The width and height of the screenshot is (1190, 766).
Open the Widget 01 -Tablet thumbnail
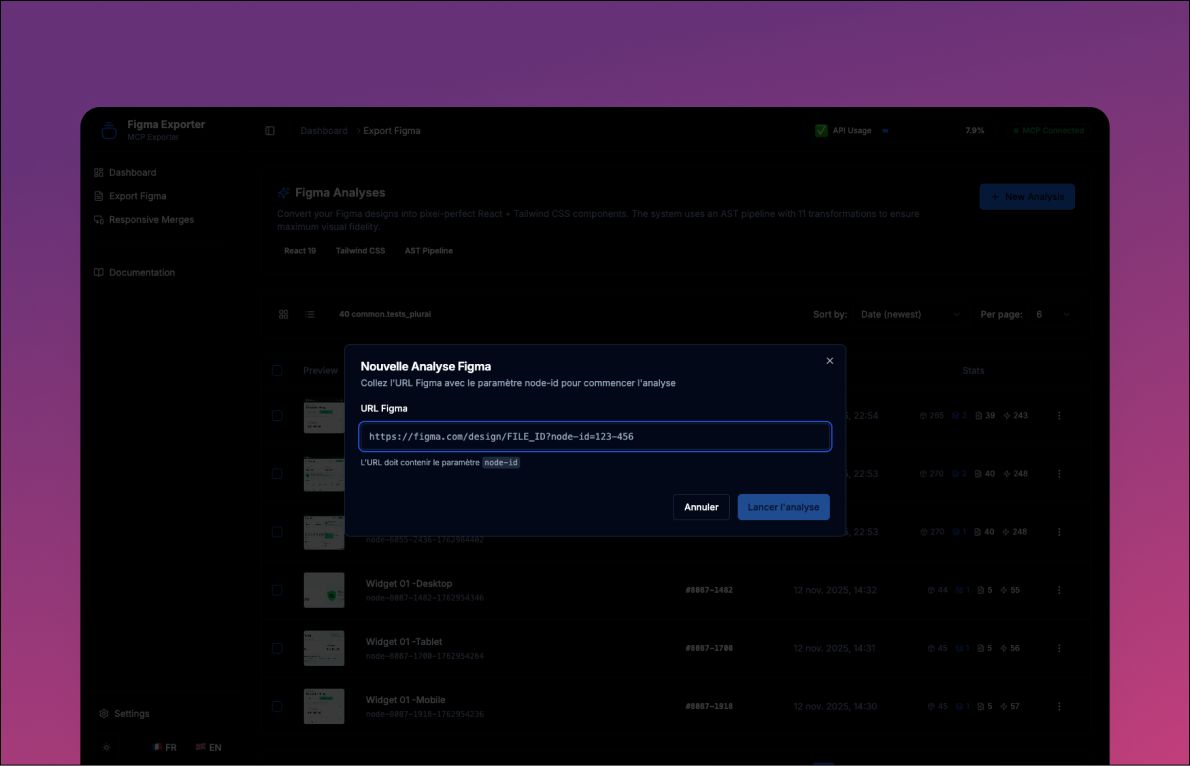pos(324,648)
